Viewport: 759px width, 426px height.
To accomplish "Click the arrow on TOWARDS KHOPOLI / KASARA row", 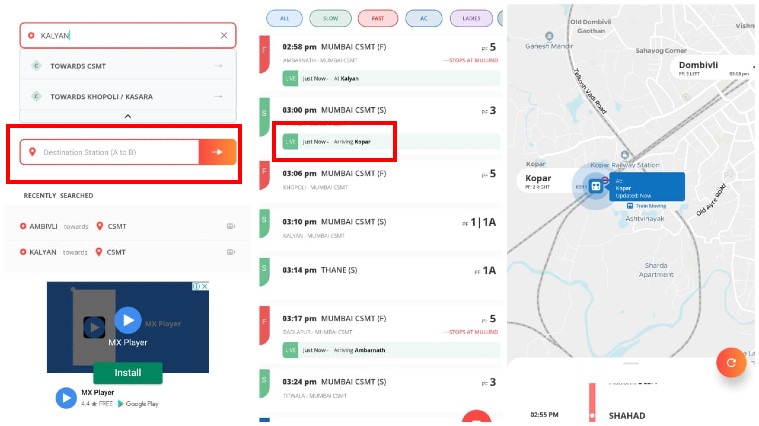I will click(218, 96).
